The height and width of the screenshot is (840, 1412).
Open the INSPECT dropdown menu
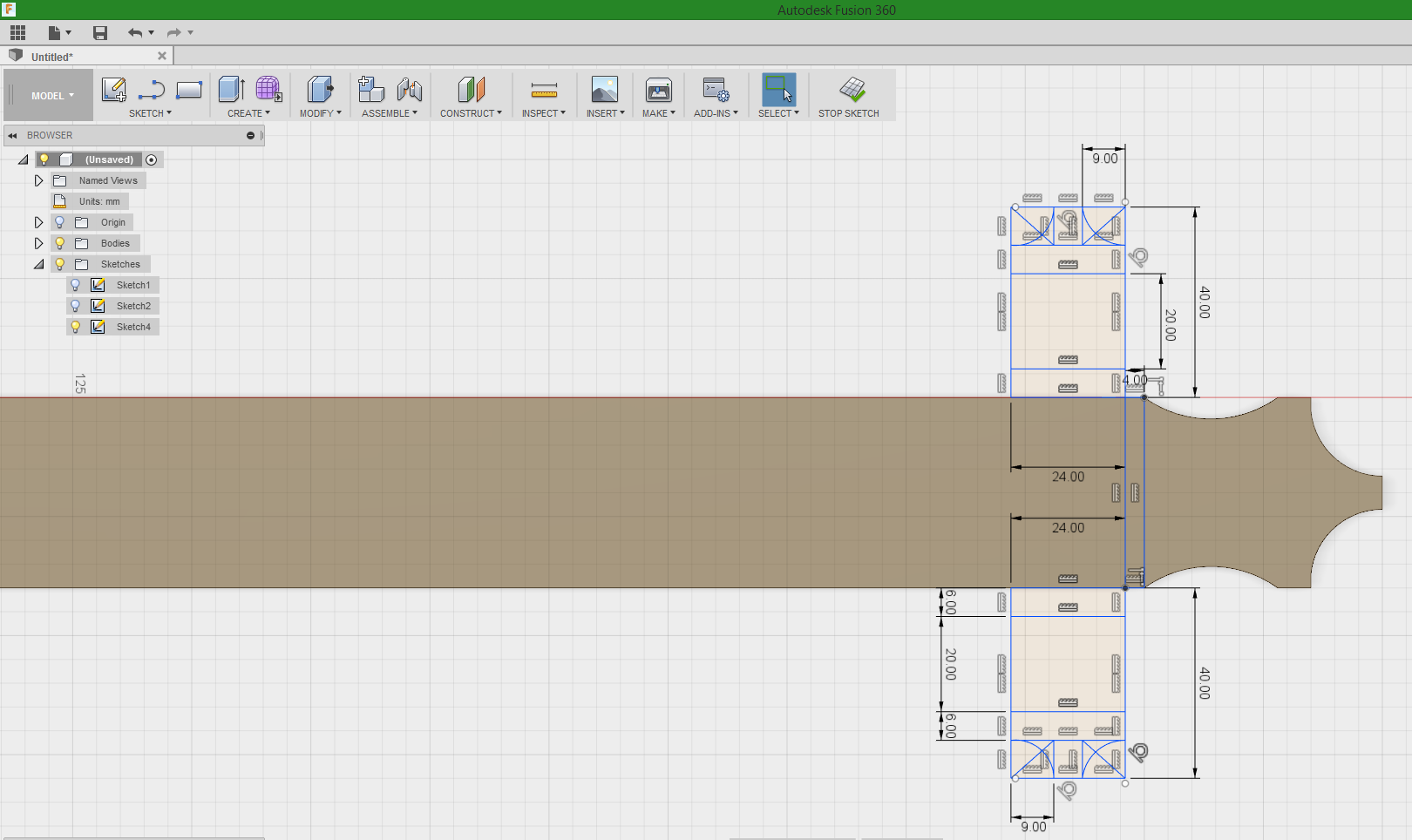pyautogui.click(x=544, y=113)
